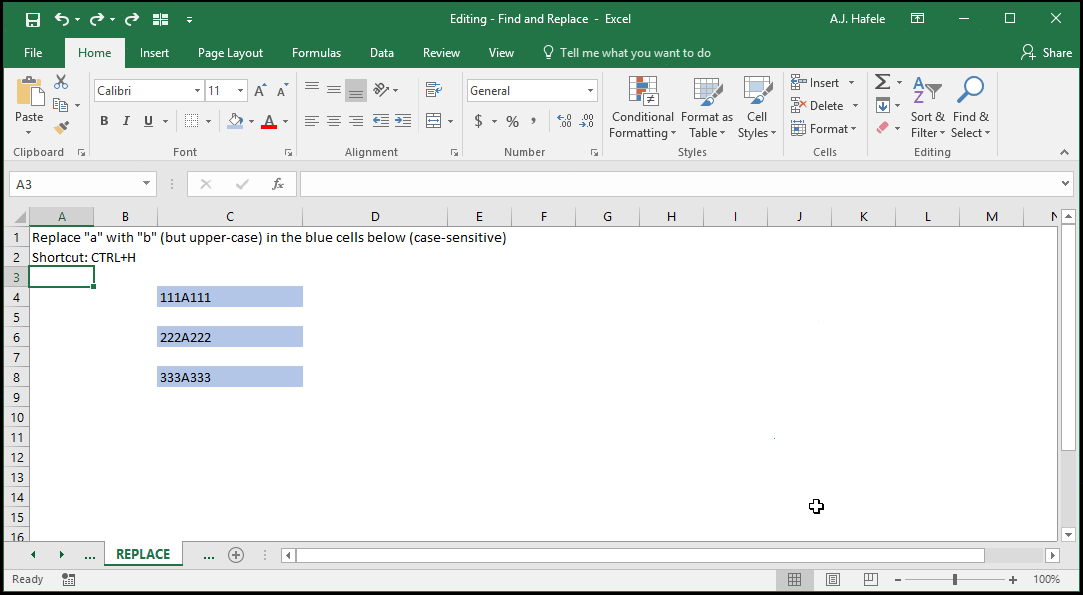Click the red Font Color A

coord(269,121)
